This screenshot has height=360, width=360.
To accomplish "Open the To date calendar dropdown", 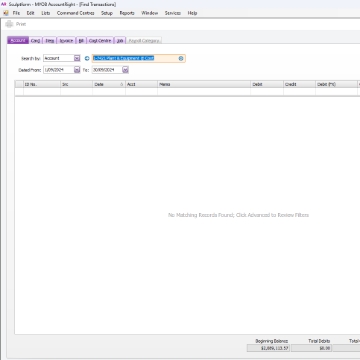I will coord(125,70).
